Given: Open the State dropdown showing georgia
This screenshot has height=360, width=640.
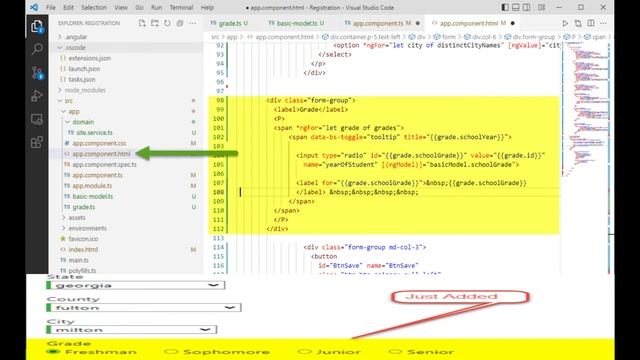Looking at the screenshot, I should tap(136, 285).
